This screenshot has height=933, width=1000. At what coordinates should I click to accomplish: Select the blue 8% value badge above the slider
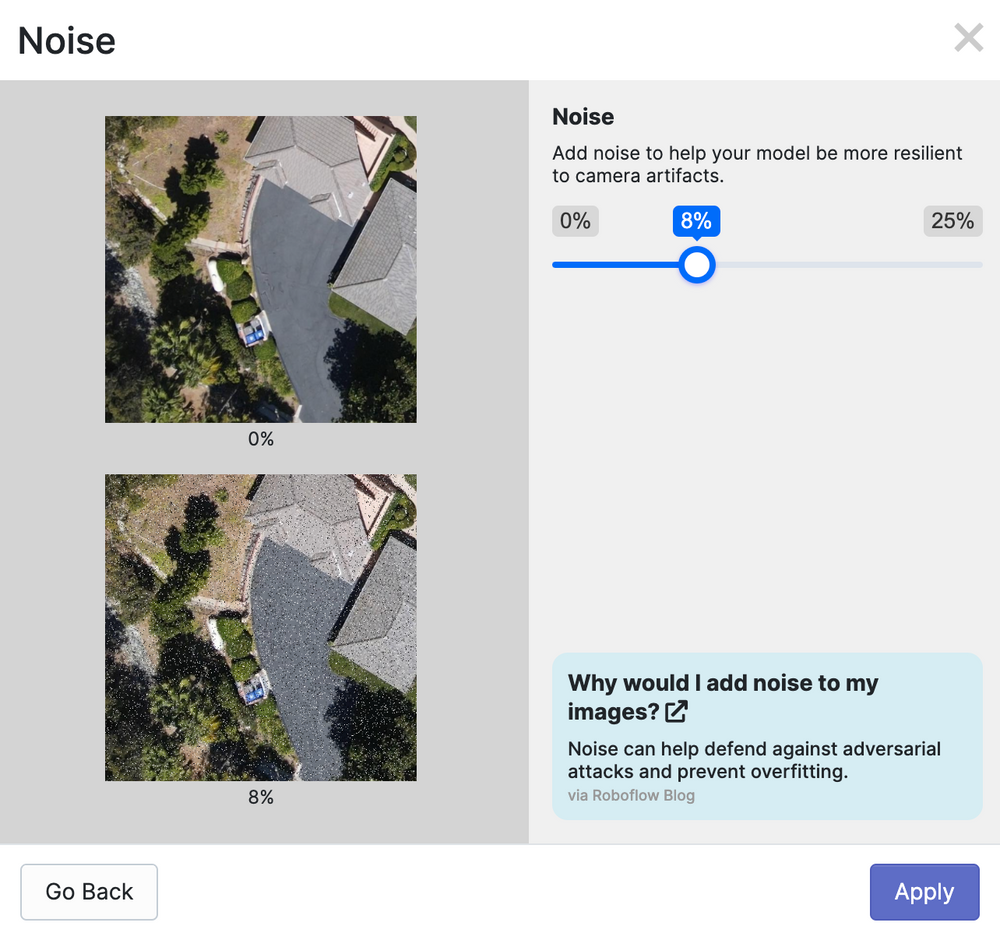[696, 221]
